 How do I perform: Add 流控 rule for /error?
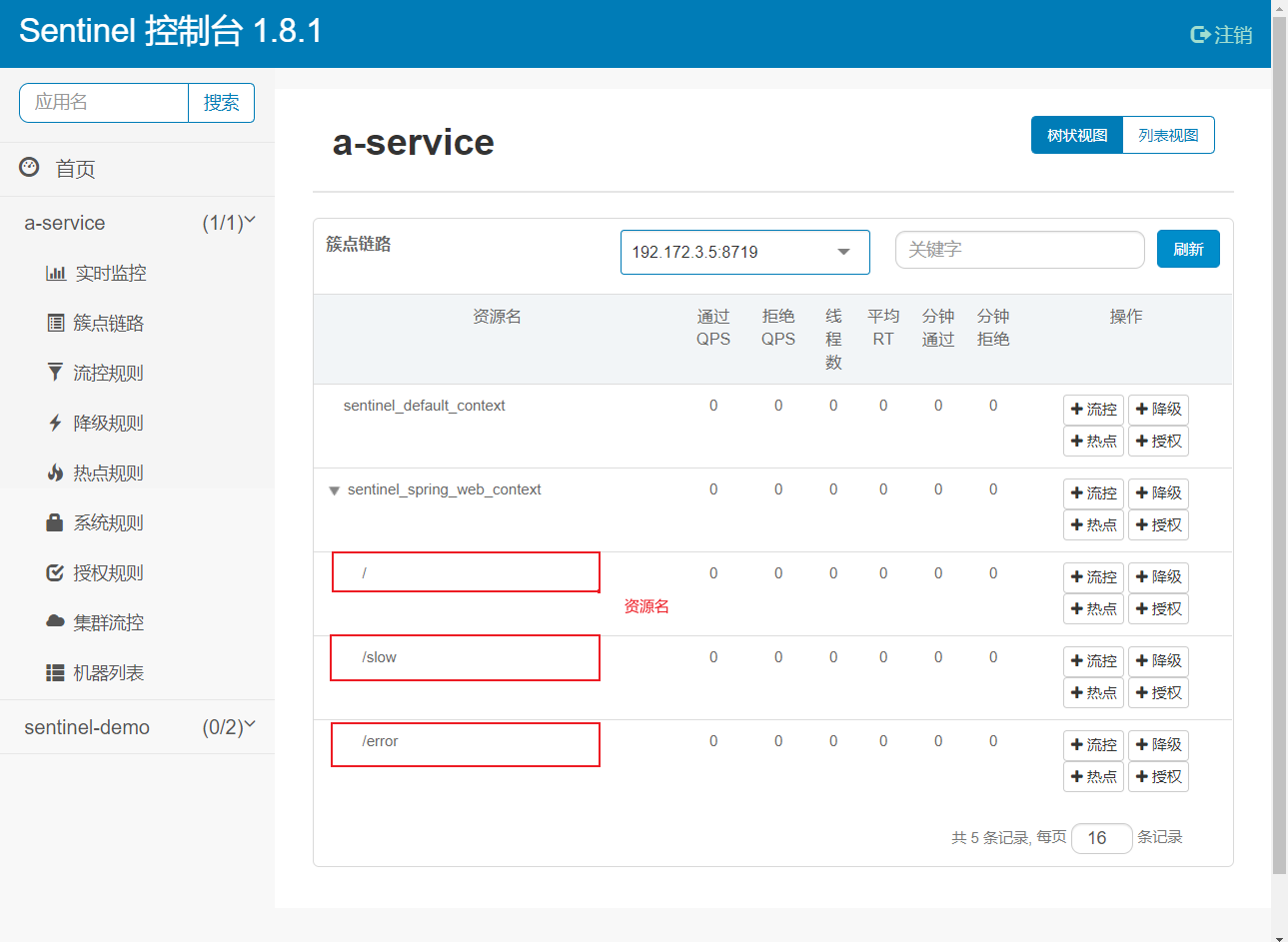[x=1093, y=745]
